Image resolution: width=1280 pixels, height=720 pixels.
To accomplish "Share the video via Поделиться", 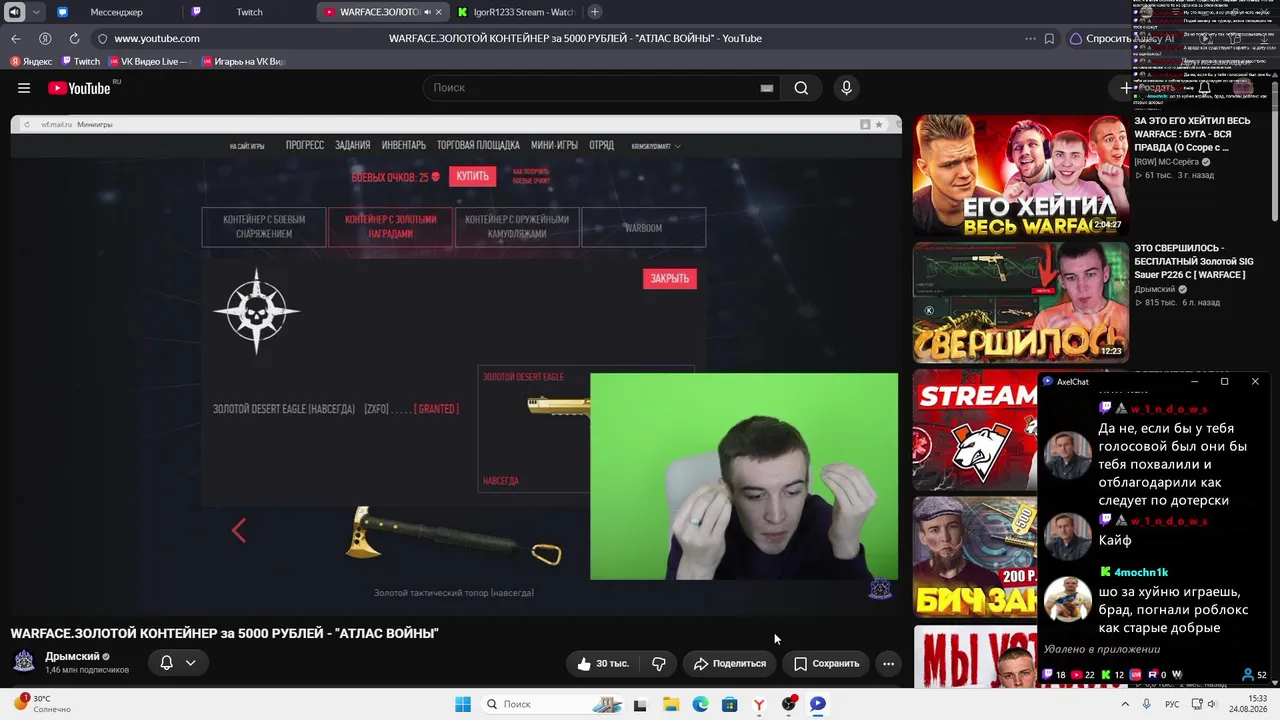I will click(730, 663).
